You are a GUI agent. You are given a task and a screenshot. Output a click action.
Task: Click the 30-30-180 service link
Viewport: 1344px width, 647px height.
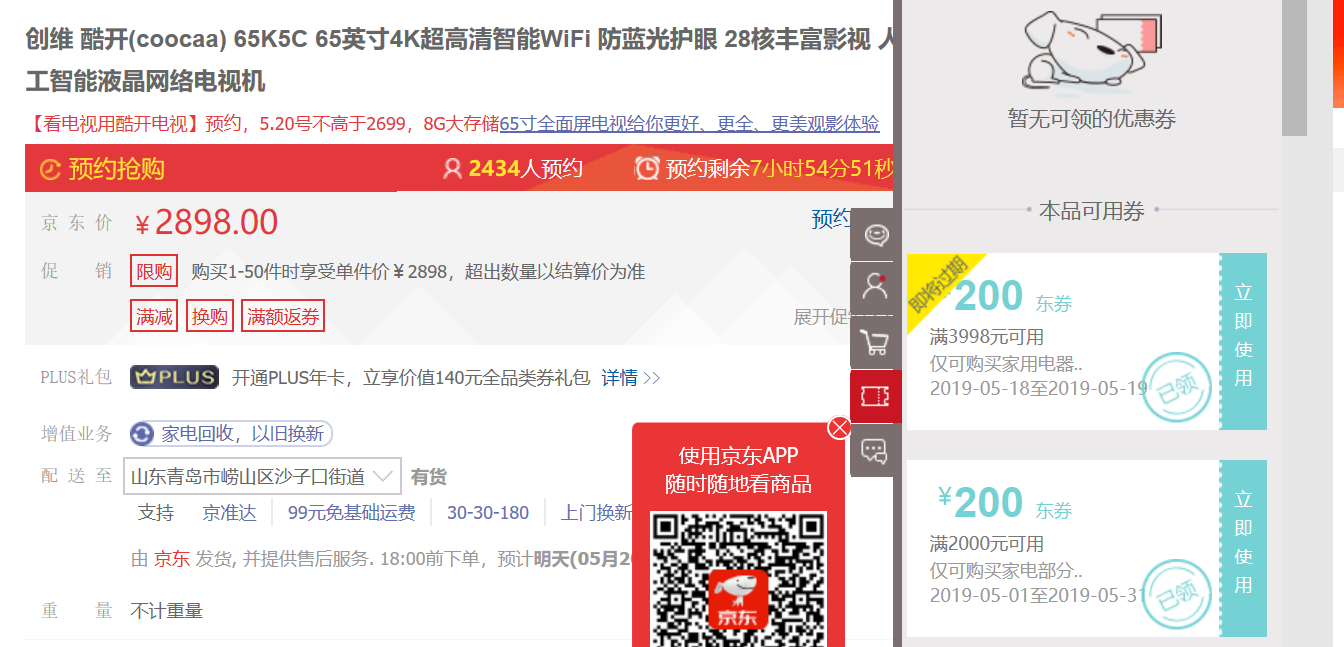point(488,513)
